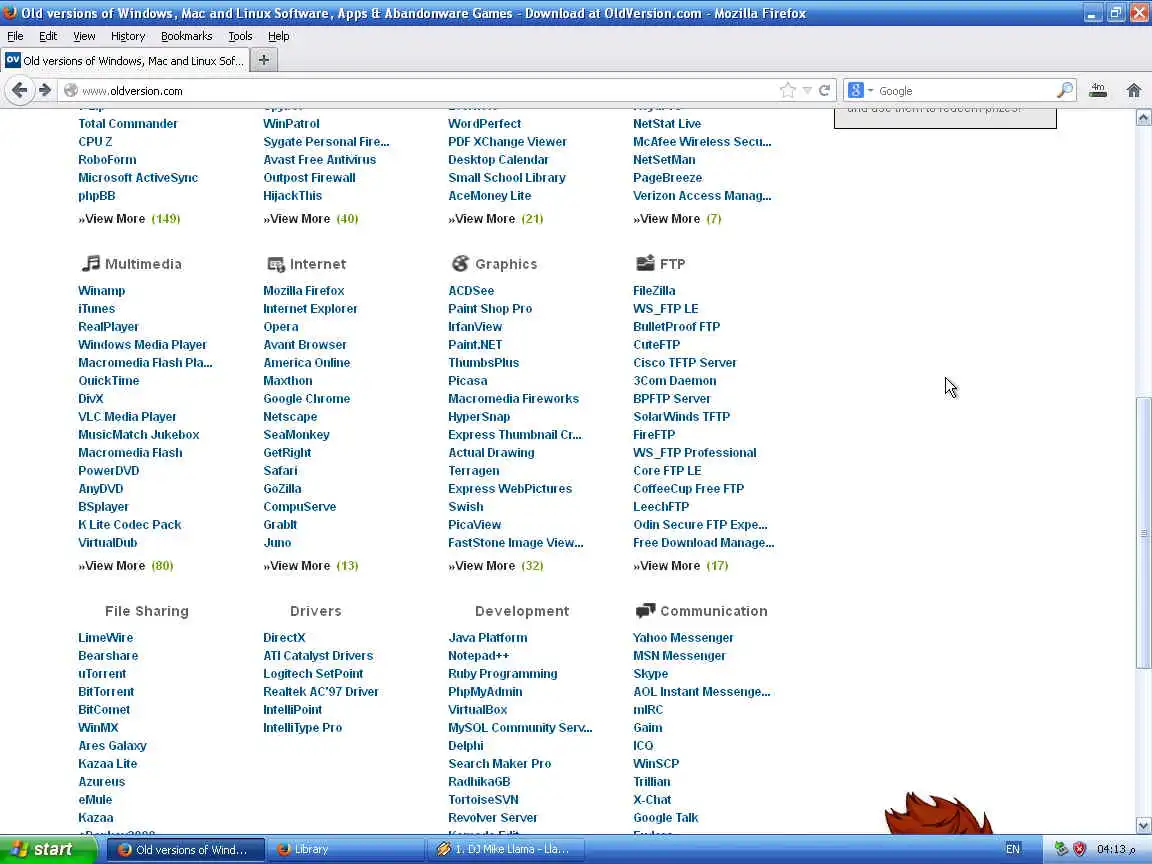Image resolution: width=1152 pixels, height=864 pixels.
Task: Open the Help menu
Action: (278, 36)
